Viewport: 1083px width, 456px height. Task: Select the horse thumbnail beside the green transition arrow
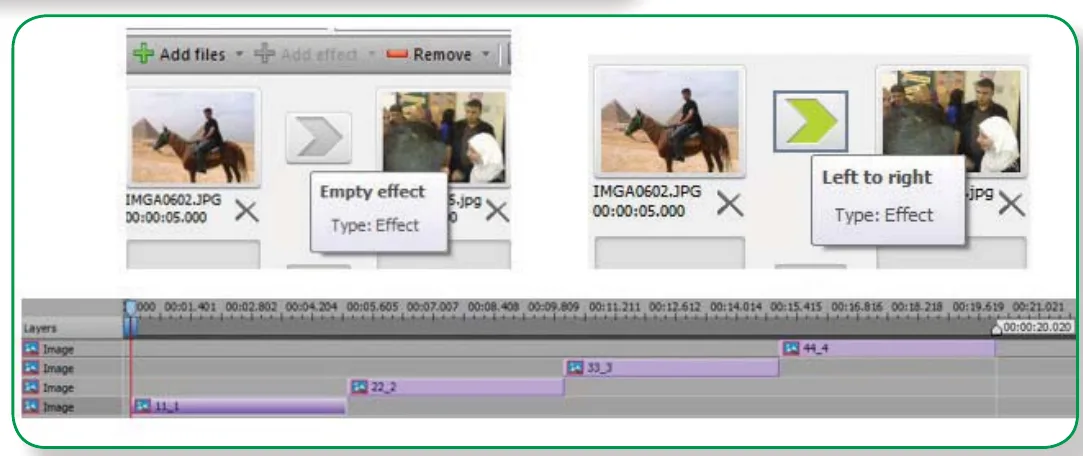point(670,122)
